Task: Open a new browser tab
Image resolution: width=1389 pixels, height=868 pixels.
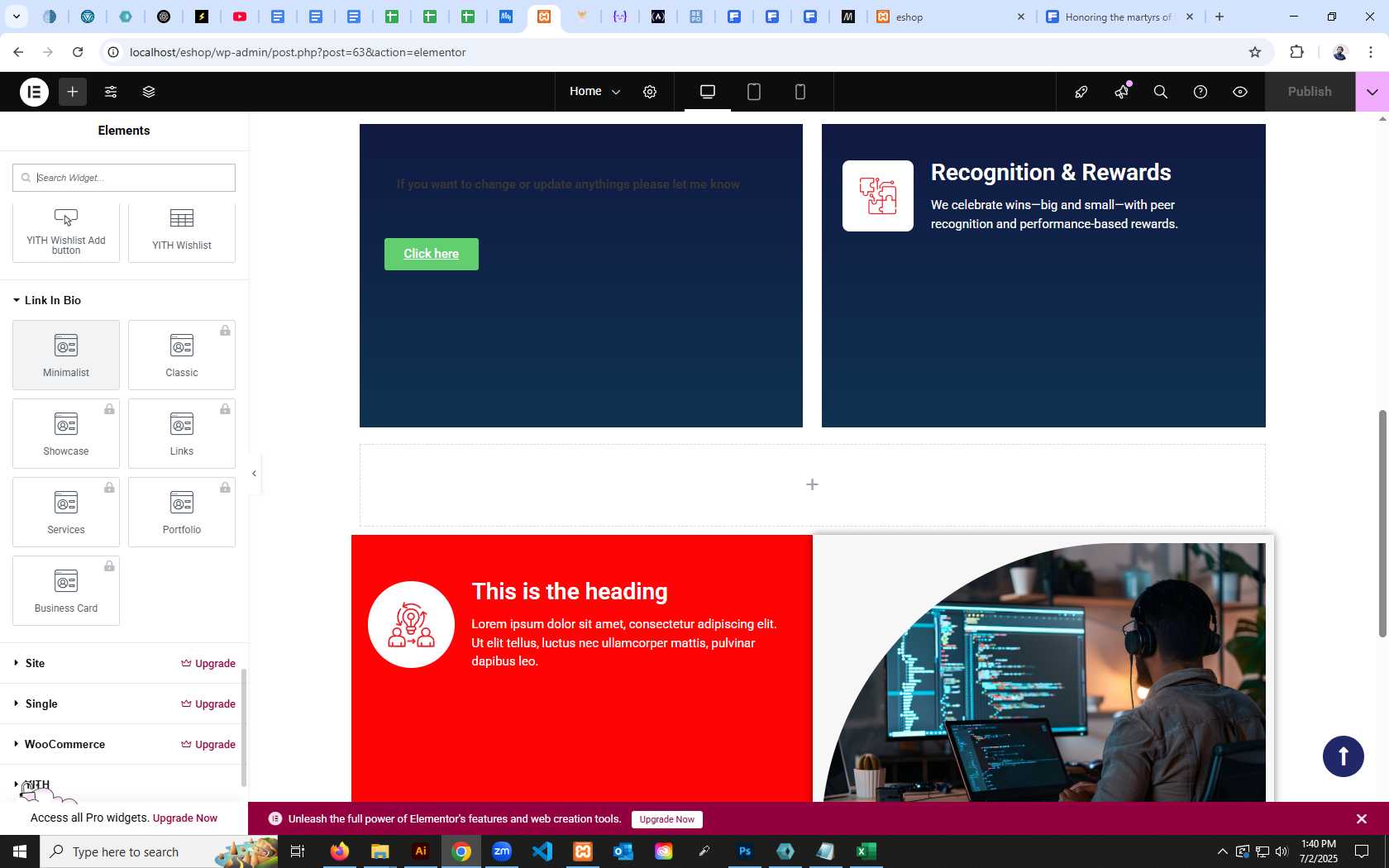Action: tap(1220, 17)
